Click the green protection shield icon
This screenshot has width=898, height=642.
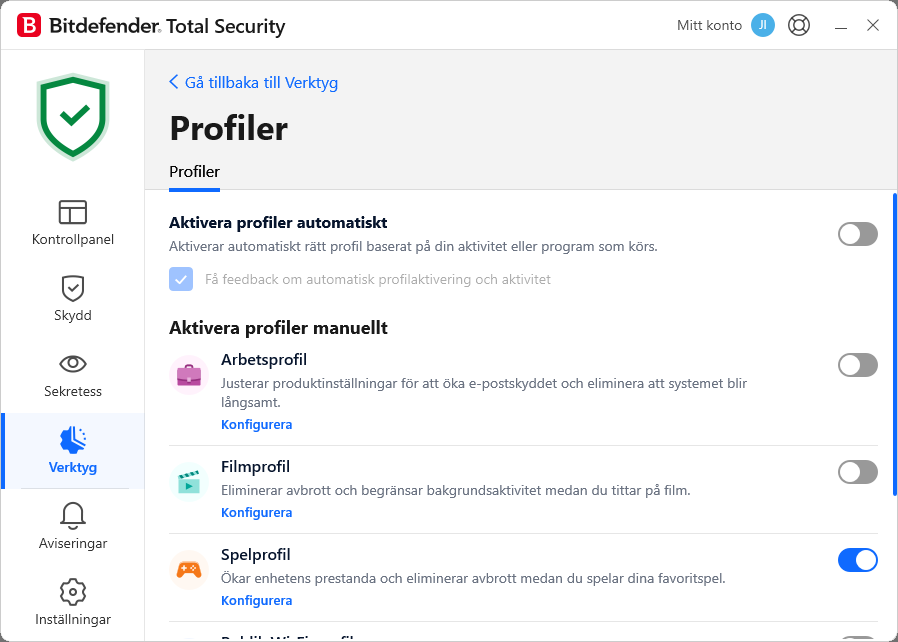[72, 116]
